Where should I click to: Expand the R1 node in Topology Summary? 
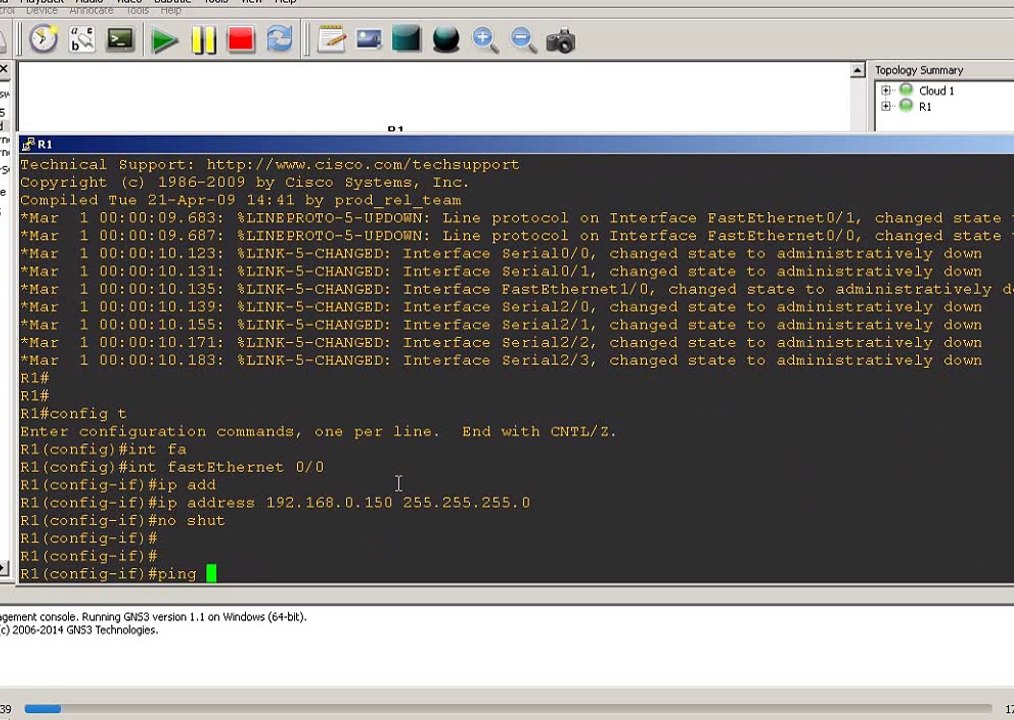[886, 106]
